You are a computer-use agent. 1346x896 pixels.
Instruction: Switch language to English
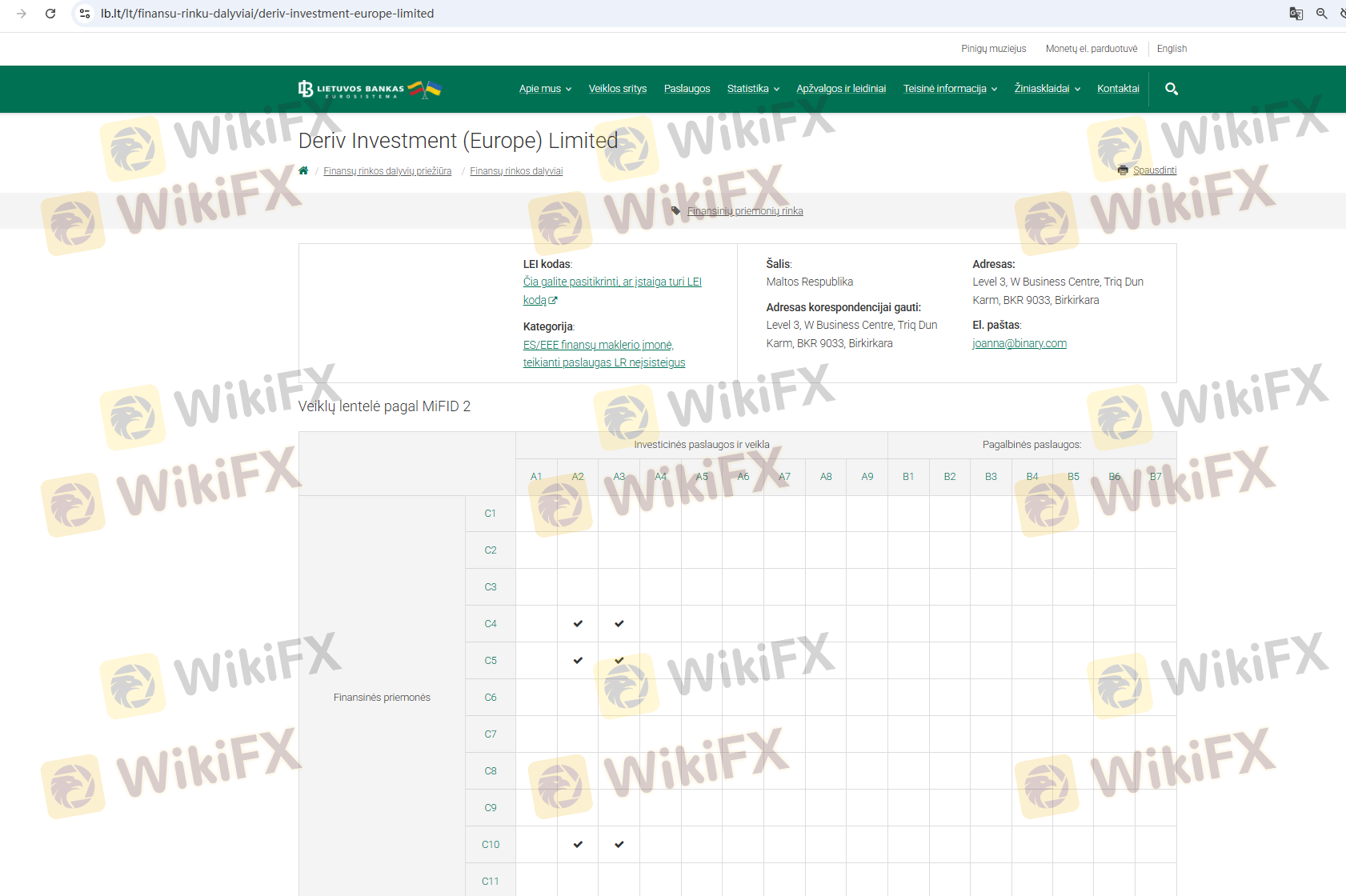click(x=1172, y=49)
